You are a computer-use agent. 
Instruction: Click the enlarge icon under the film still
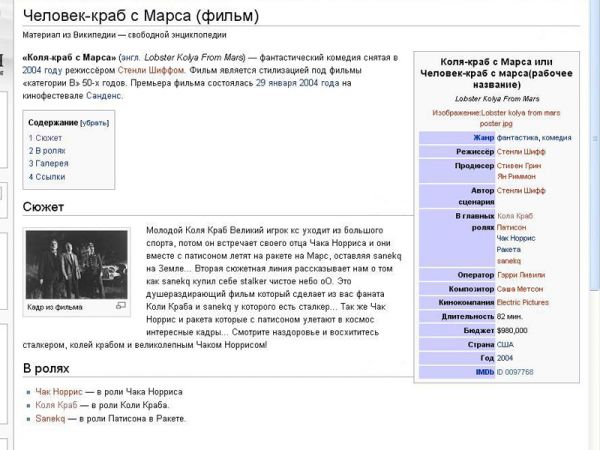[121, 305]
